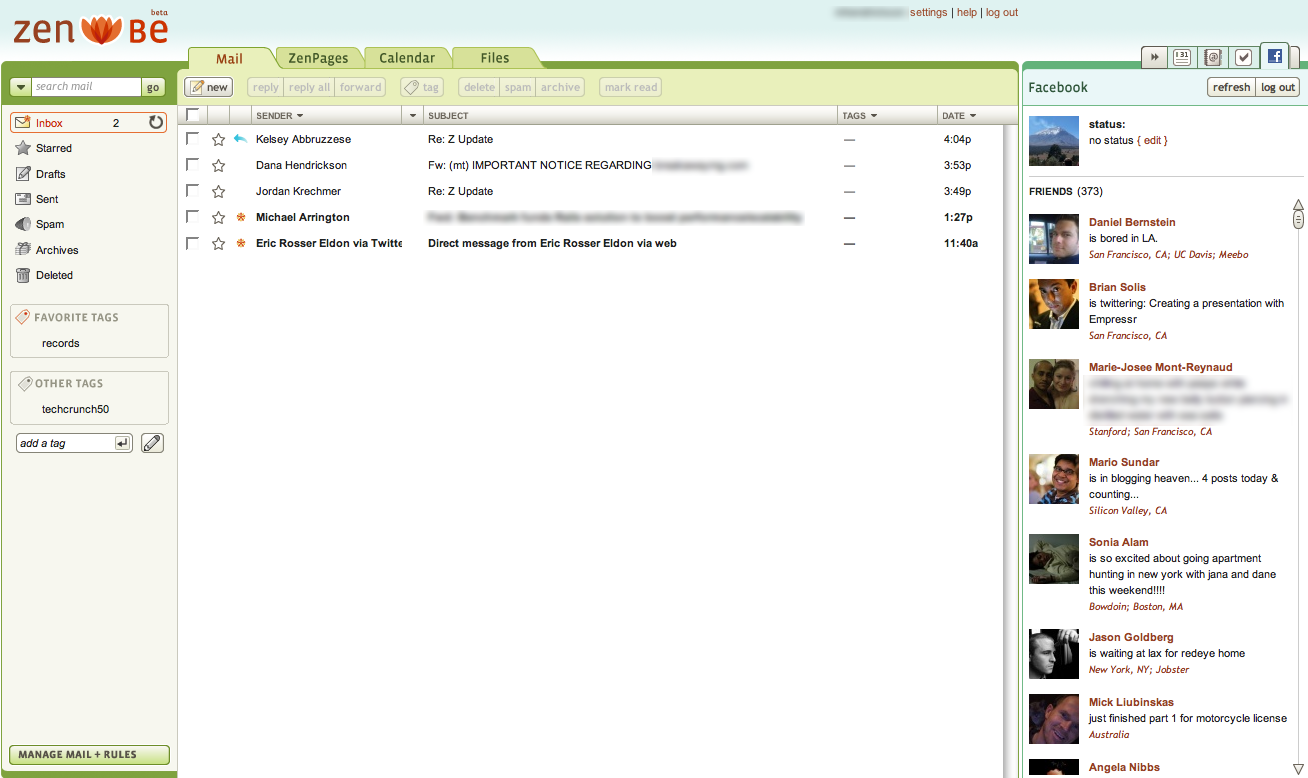This screenshot has width=1308, height=778.
Task: Open the calendar agenda sidebar icon
Action: 1182,58
